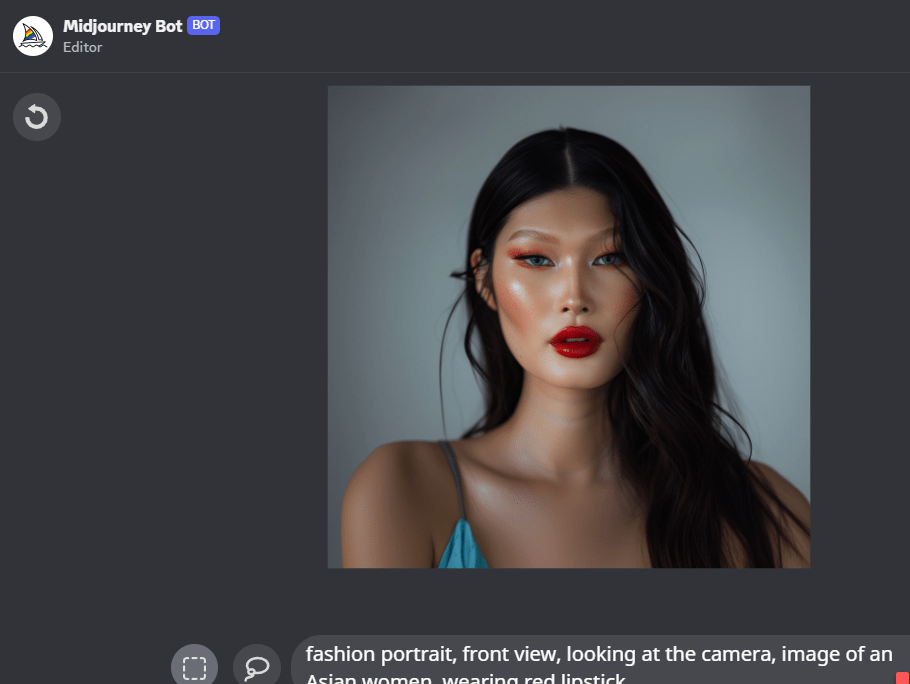The image size is (910, 684).
Task: Click the Midjourney sailboat avatar
Action: click(x=33, y=36)
